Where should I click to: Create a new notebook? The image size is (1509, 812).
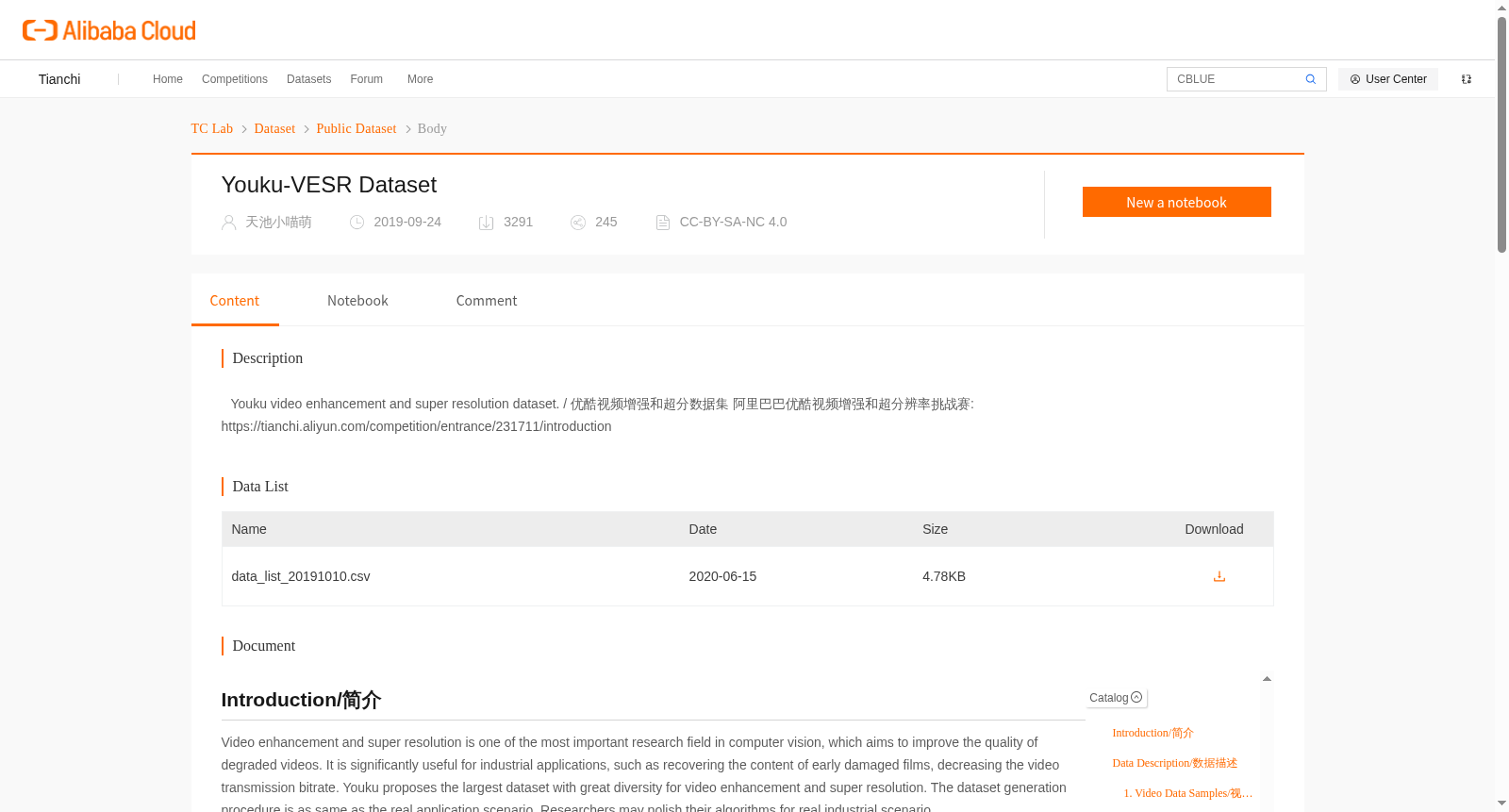click(x=1177, y=202)
